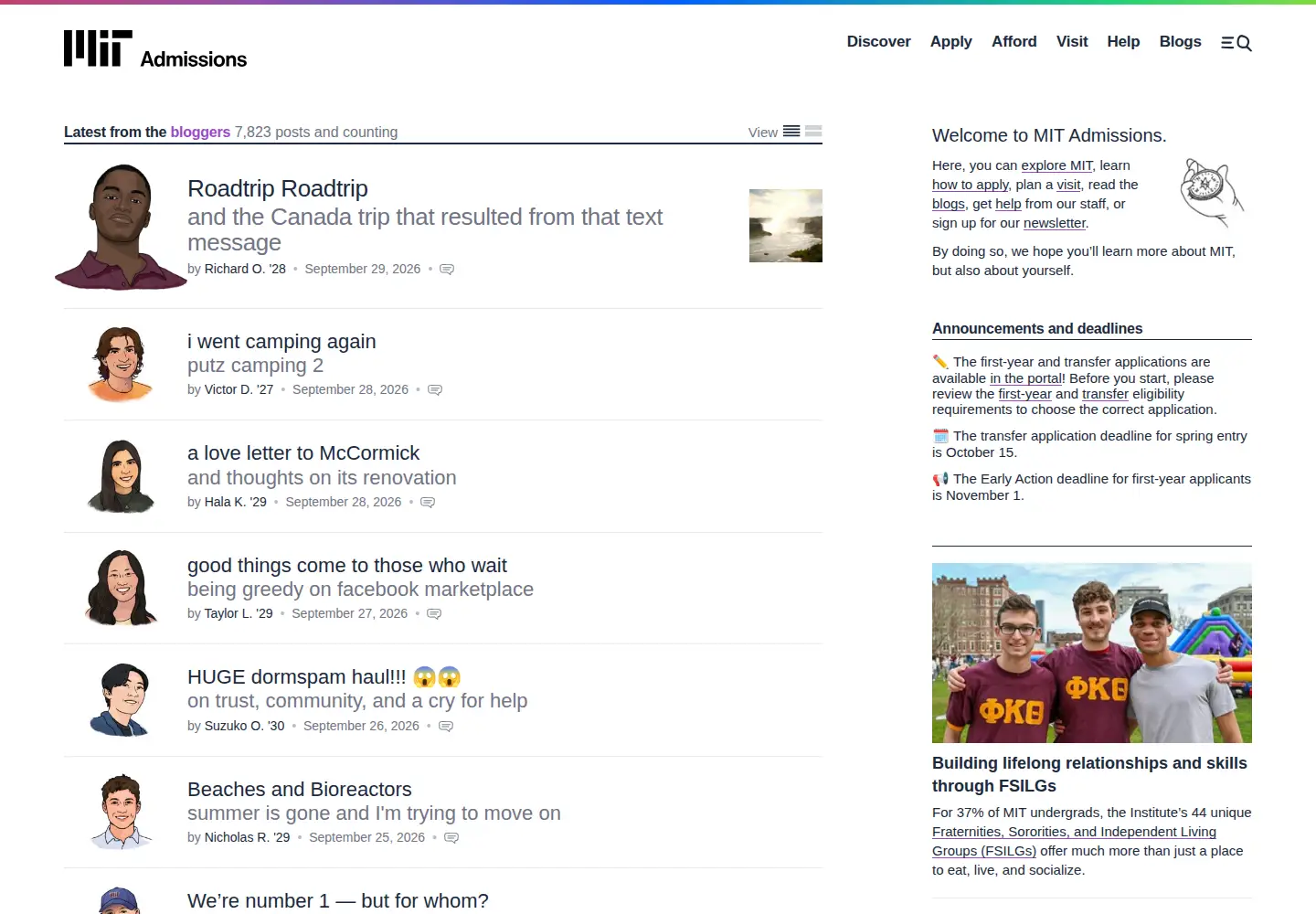The height and width of the screenshot is (914, 1316).
Task: Follow the 'explore MIT' link
Action: point(1056,165)
